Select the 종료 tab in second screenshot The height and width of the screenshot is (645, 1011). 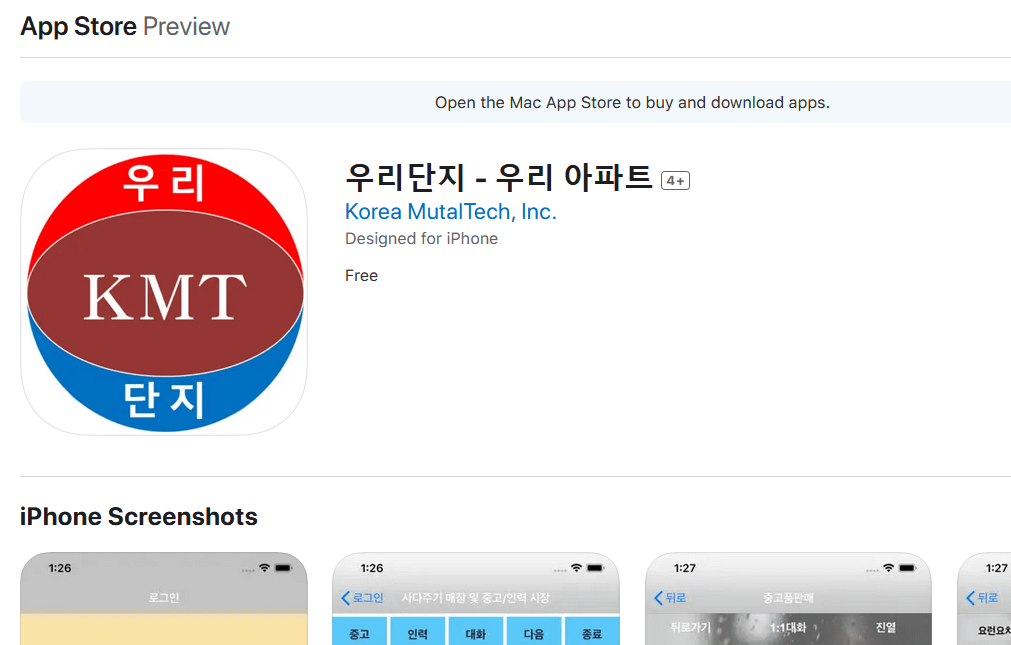point(592,633)
